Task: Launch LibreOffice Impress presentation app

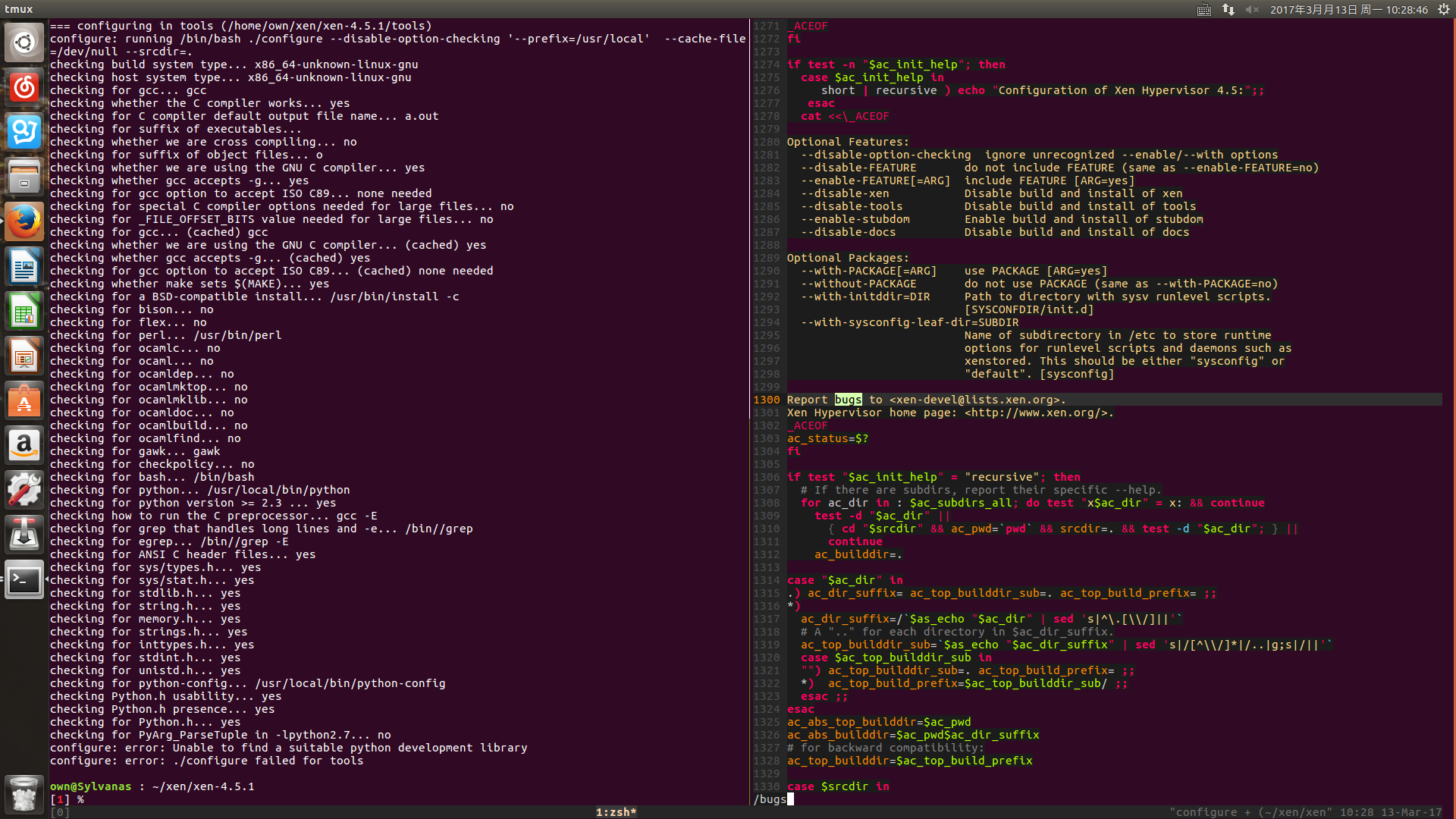Action: pyautogui.click(x=24, y=356)
